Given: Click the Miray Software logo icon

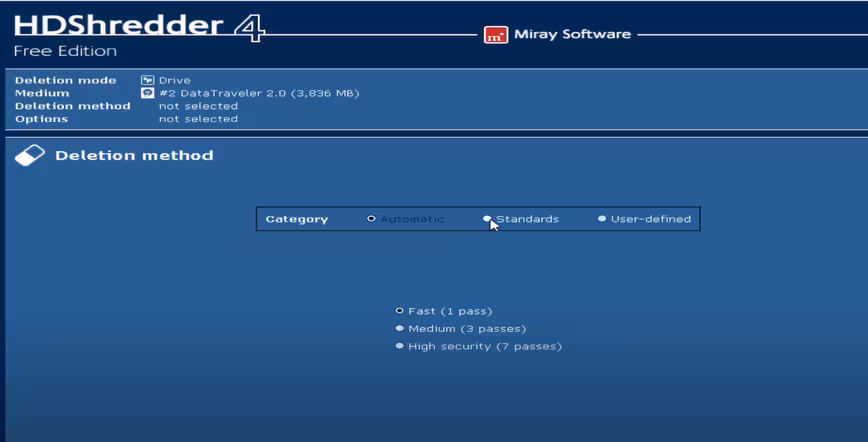Looking at the screenshot, I should (495, 34).
